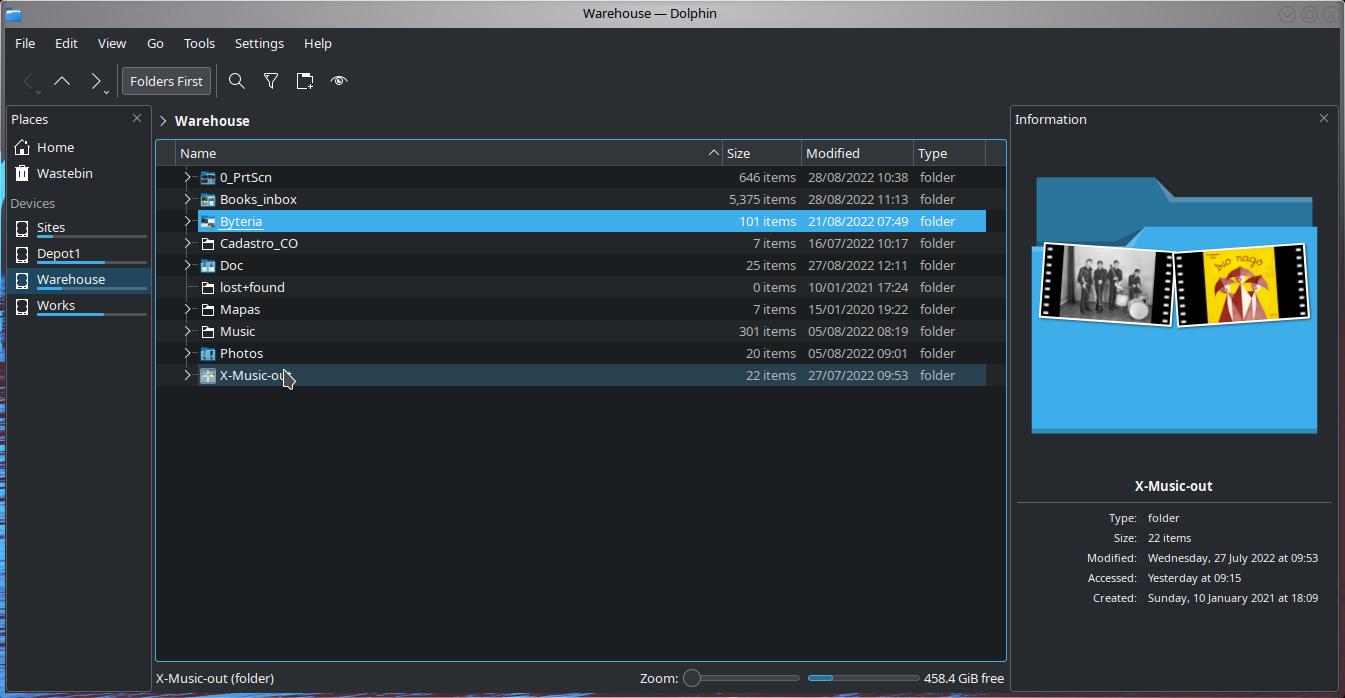The height and width of the screenshot is (698, 1345).
Task: Click the new tab toolbar icon
Action: pyautogui.click(x=305, y=81)
